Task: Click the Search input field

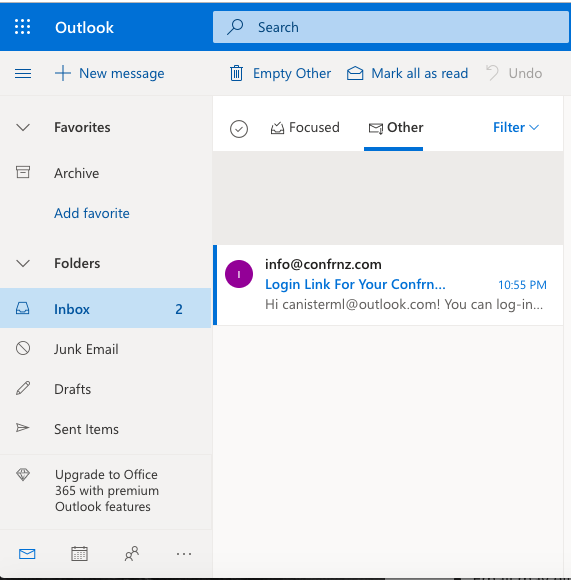Action: click(391, 27)
